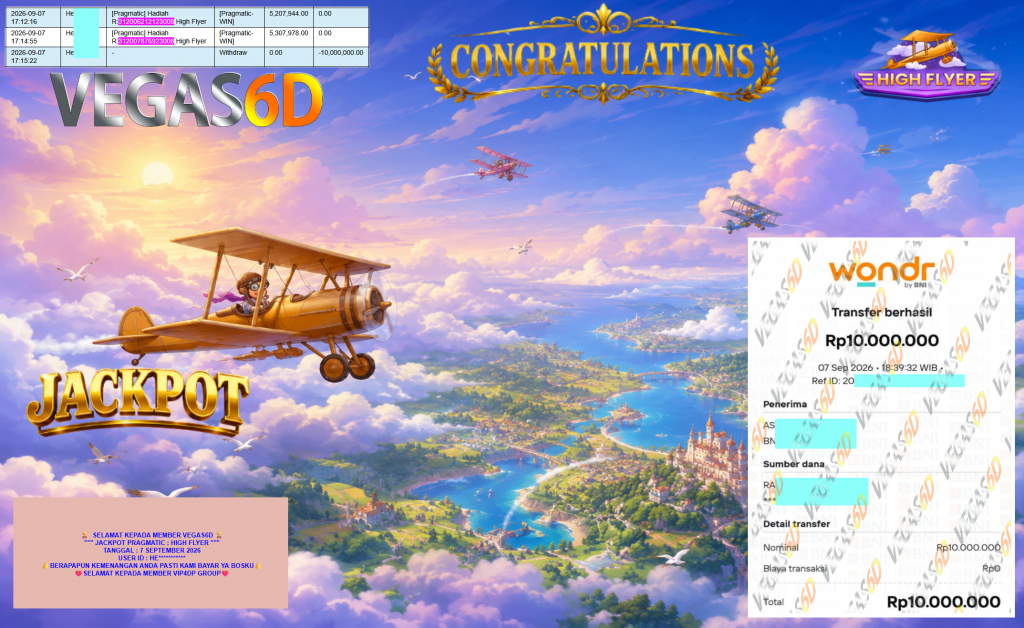Click the VEGAS6D logo

coord(187,100)
